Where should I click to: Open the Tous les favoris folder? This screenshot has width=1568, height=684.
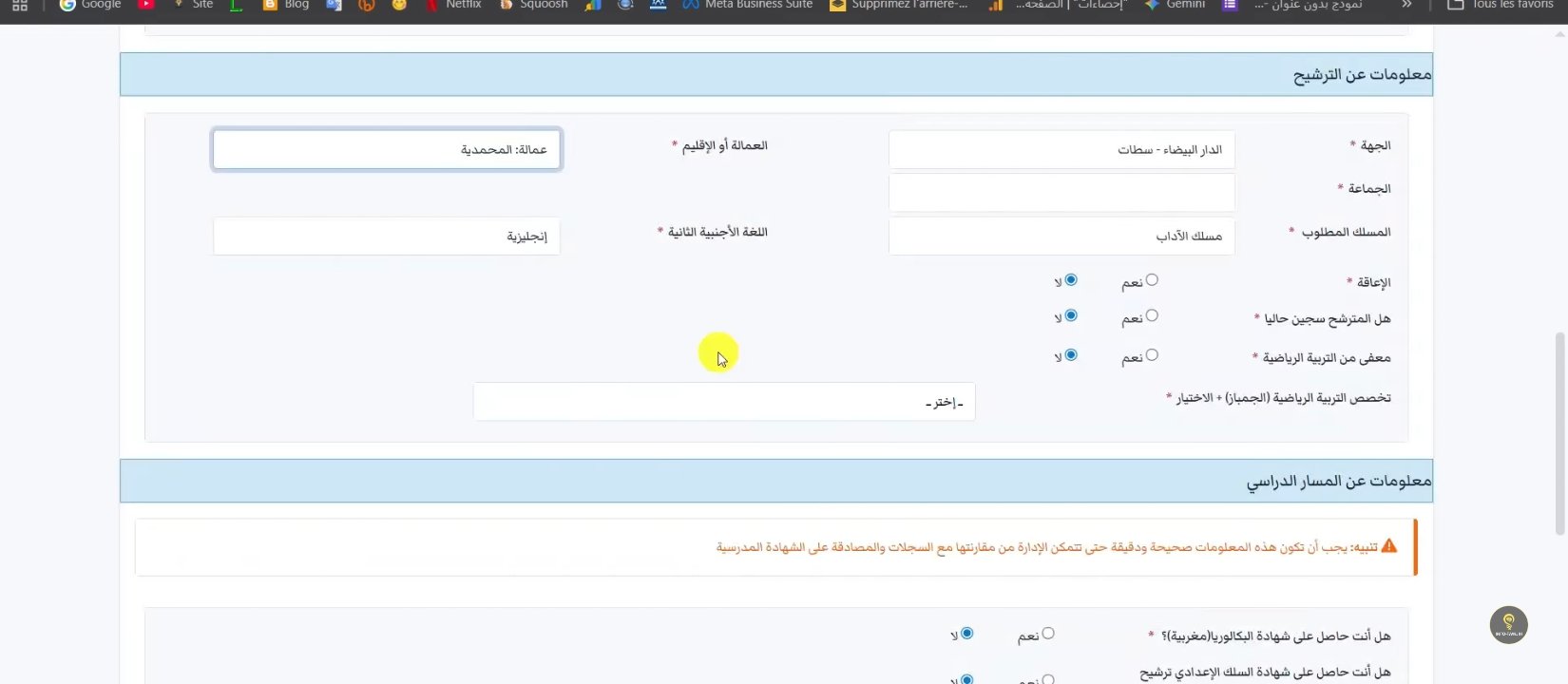(1500, 5)
